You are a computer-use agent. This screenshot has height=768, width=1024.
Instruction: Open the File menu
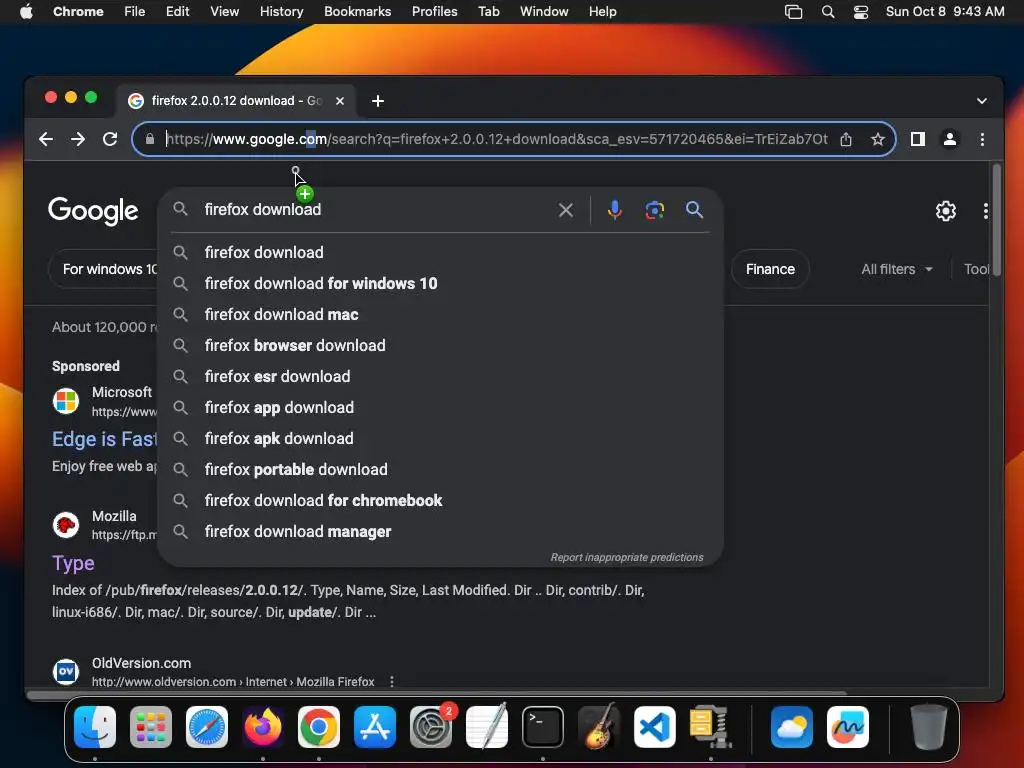135,11
